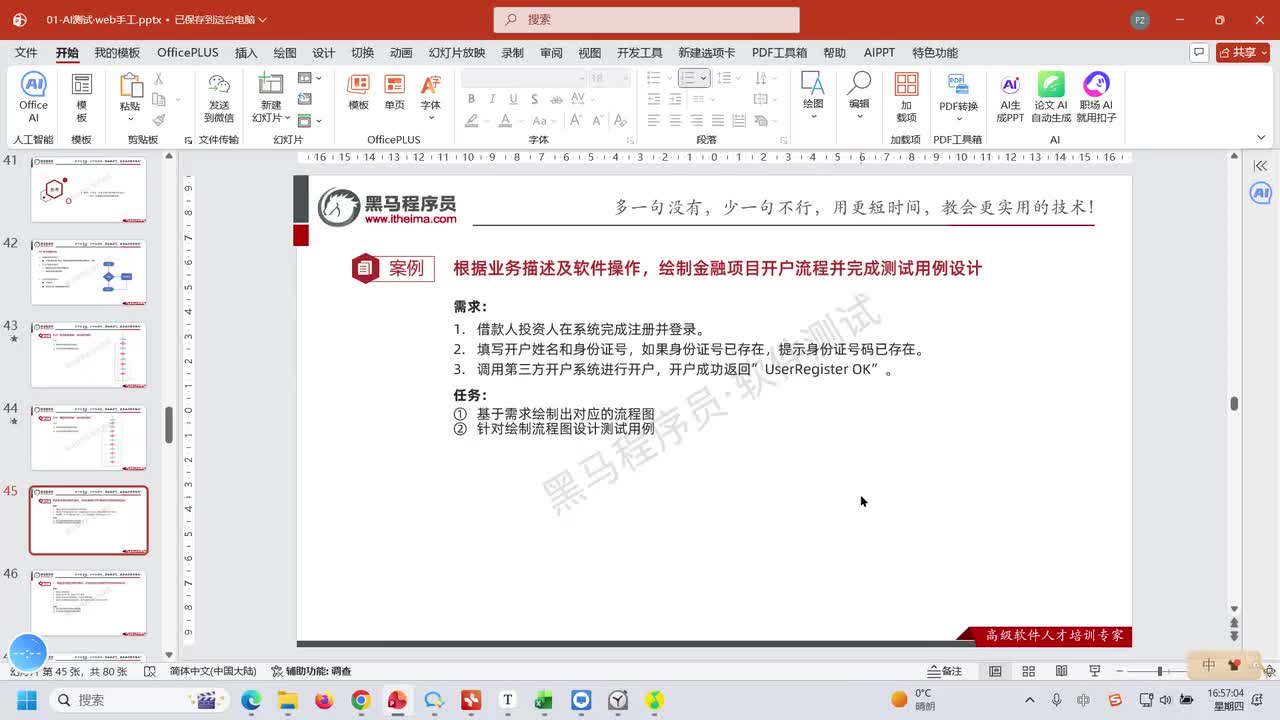1280x720 pixels.
Task: Open Windows Start menu
Action: coord(26,700)
